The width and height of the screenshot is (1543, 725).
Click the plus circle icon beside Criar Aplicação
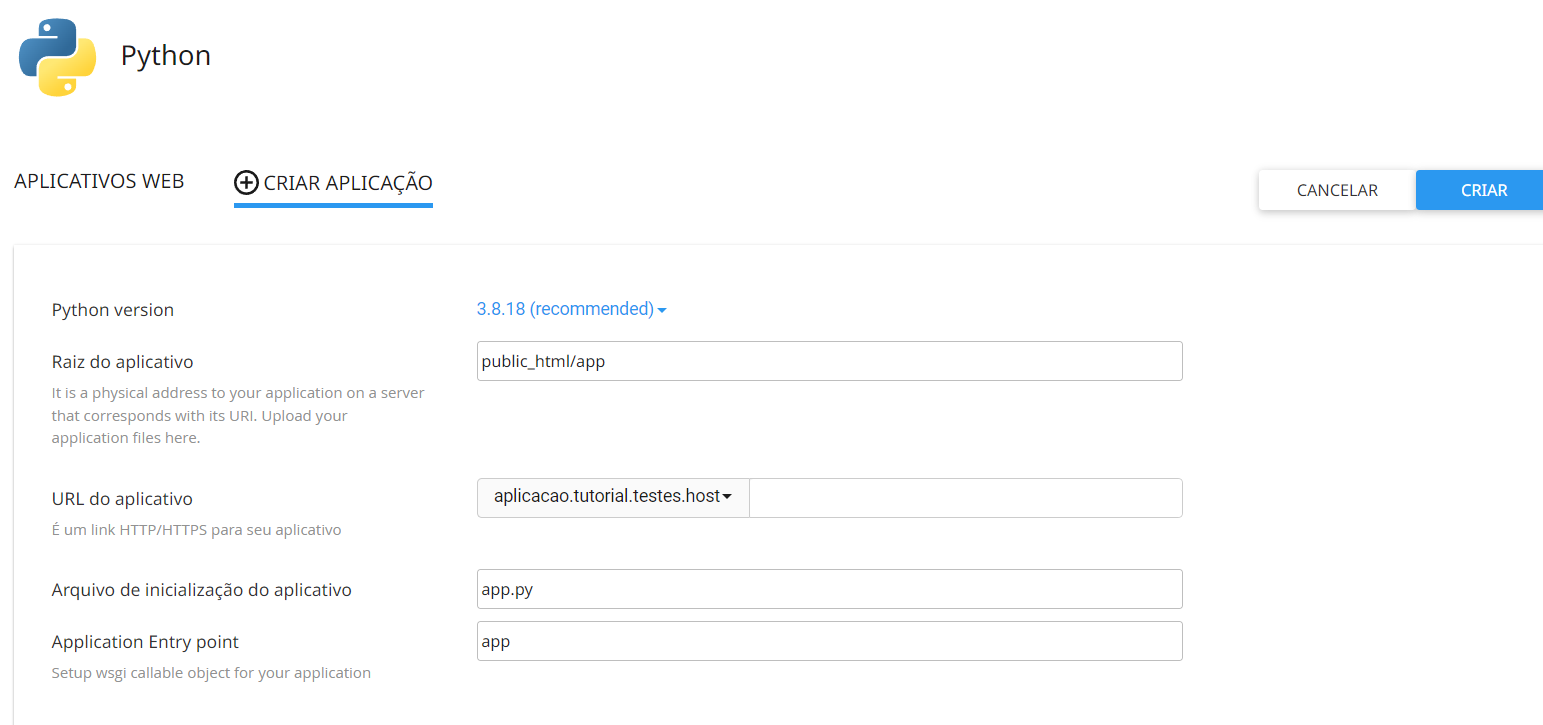point(246,183)
